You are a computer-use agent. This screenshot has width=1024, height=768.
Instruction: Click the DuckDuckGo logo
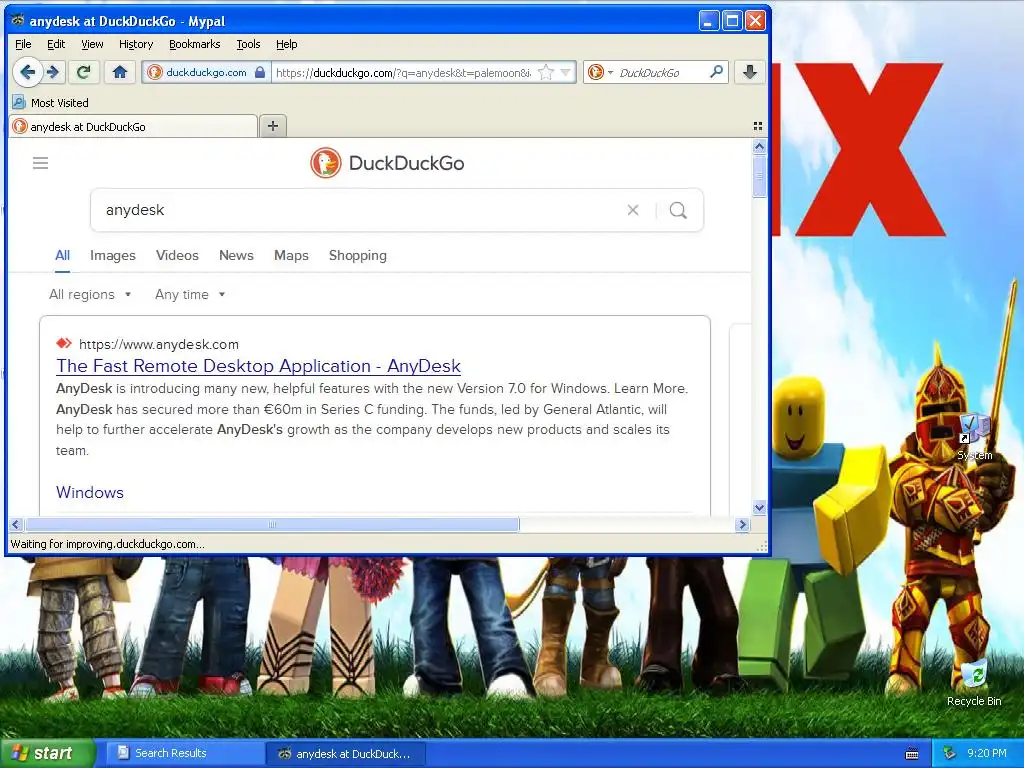[387, 163]
